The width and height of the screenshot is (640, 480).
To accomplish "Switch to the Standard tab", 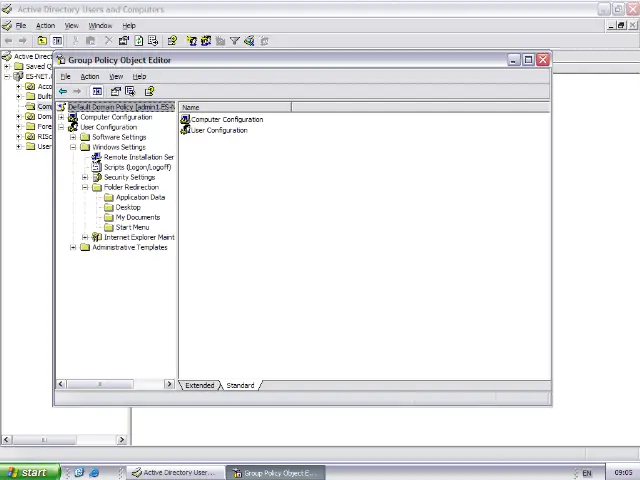I will click(x=240, y=385).
